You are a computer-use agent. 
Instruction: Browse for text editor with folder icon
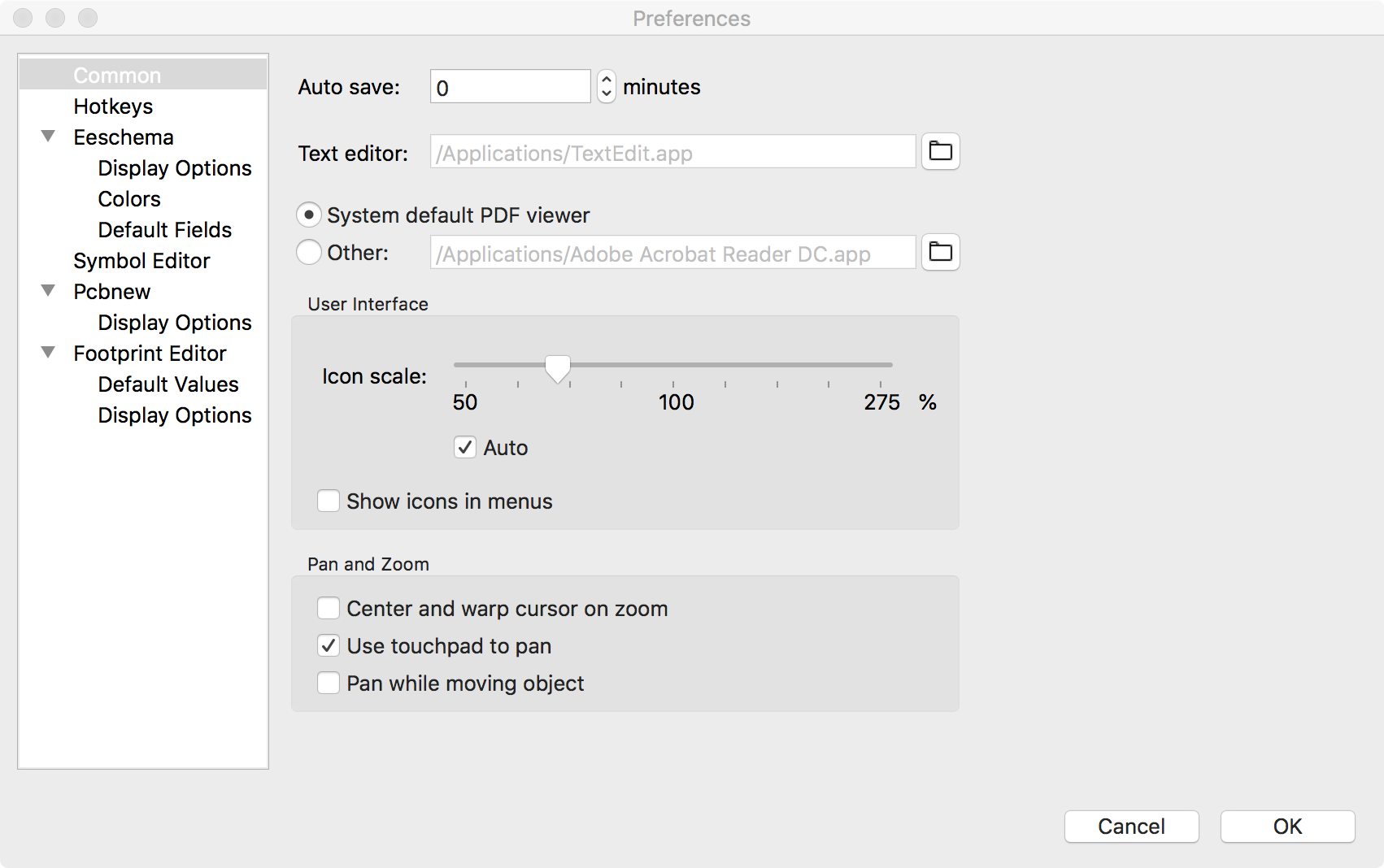[940, 151]
